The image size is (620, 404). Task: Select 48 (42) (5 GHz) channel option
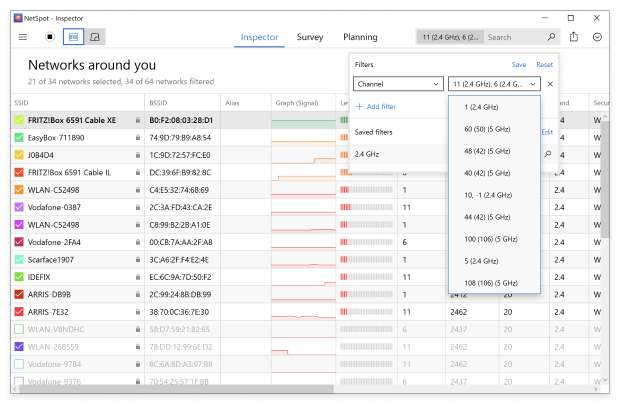[494, 151]
